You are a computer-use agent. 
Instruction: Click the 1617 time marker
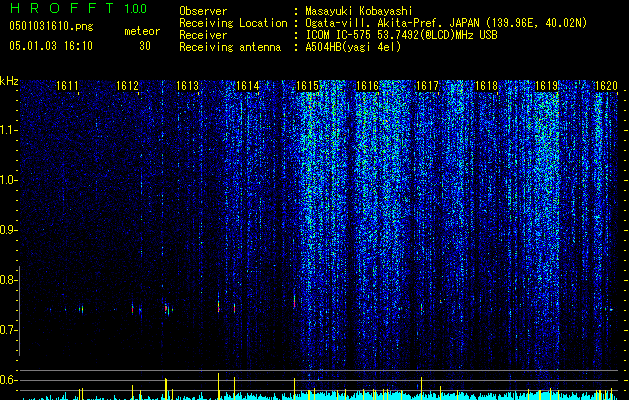point(427,86)
